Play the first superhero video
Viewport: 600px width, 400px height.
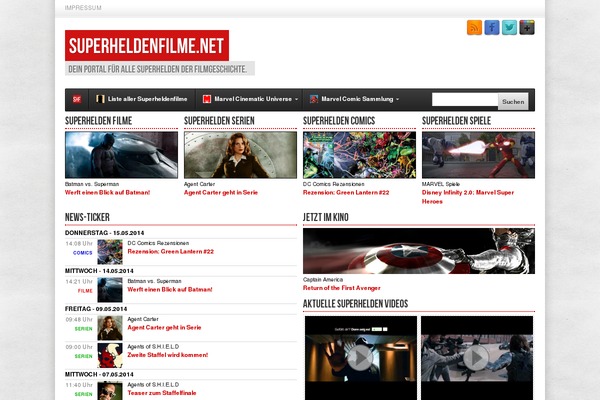click(x=361, y=358)
